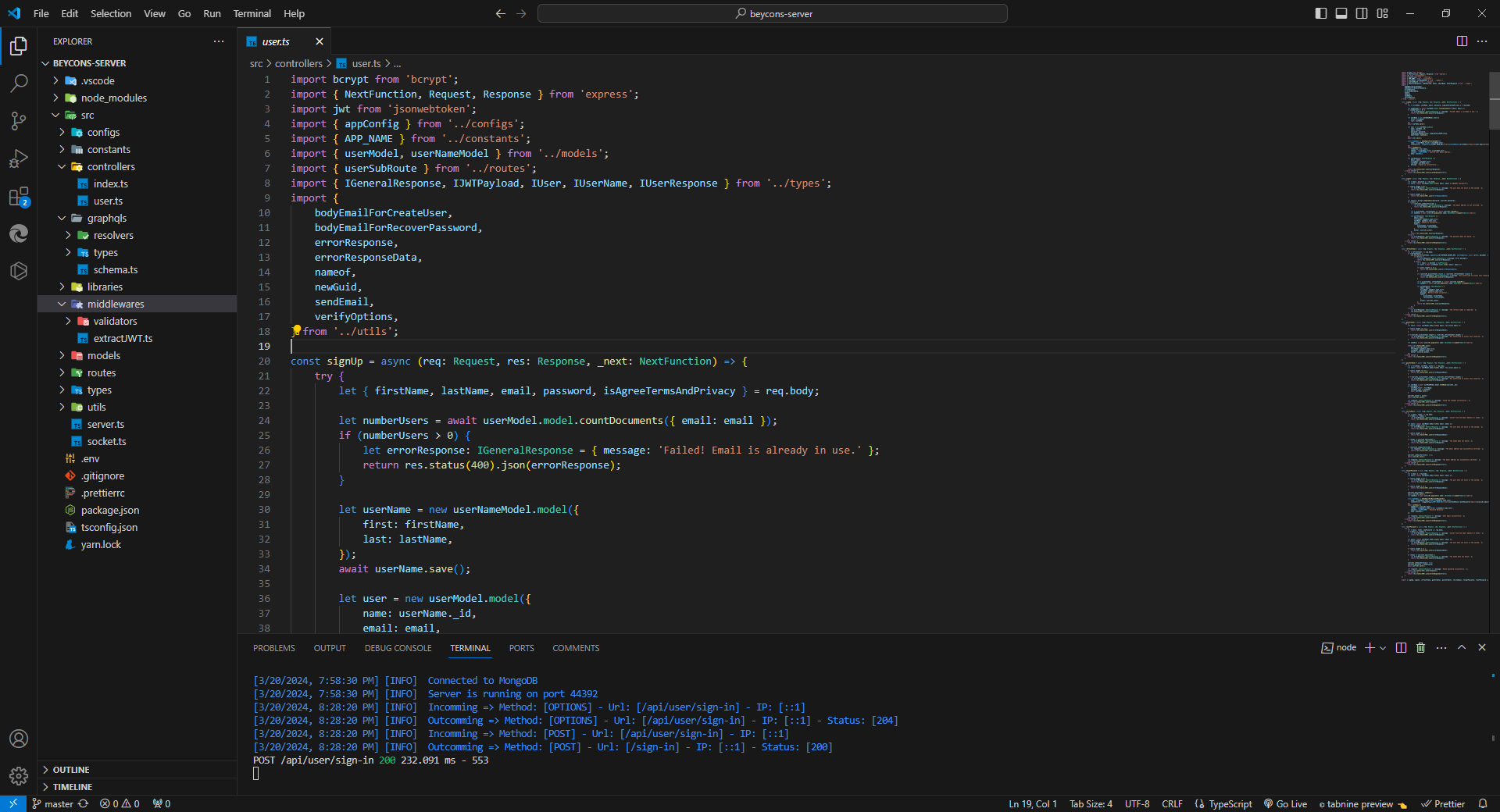Click Customize Layout icon
This screenshot has height=812, width=1500.
coord(1382,13)
